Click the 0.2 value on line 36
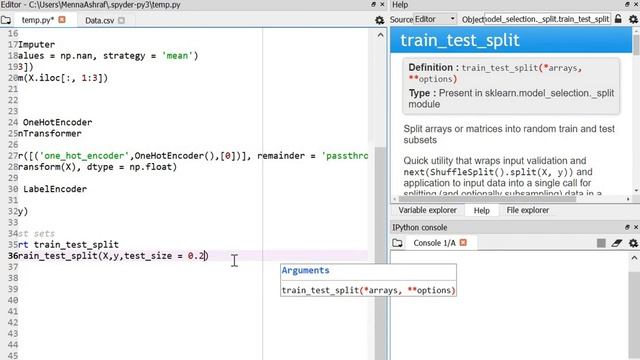Viewport: 640px width, 360px height. click(196, 256)
